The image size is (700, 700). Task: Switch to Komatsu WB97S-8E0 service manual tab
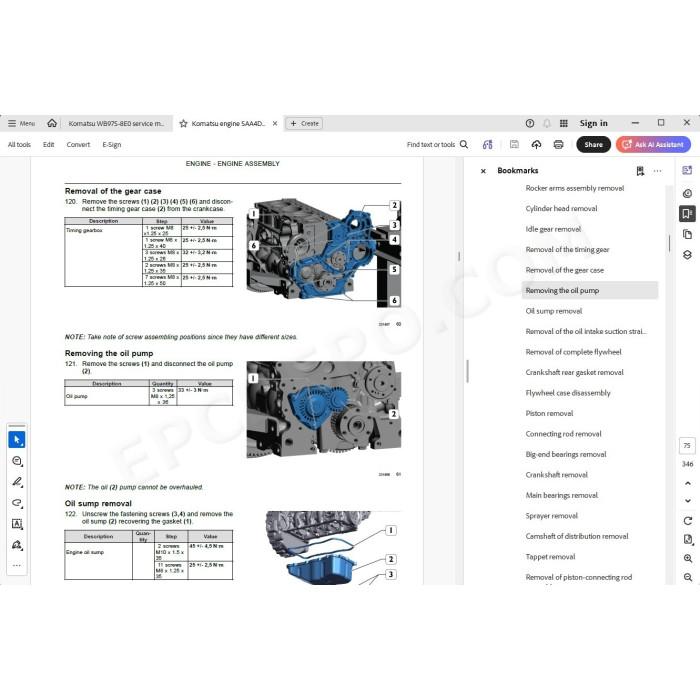coord(116,124)
